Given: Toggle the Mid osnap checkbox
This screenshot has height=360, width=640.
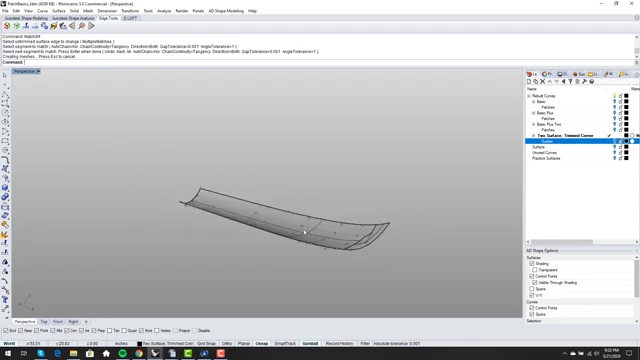Looking at the screenshot, I should [x=53, y=331].
